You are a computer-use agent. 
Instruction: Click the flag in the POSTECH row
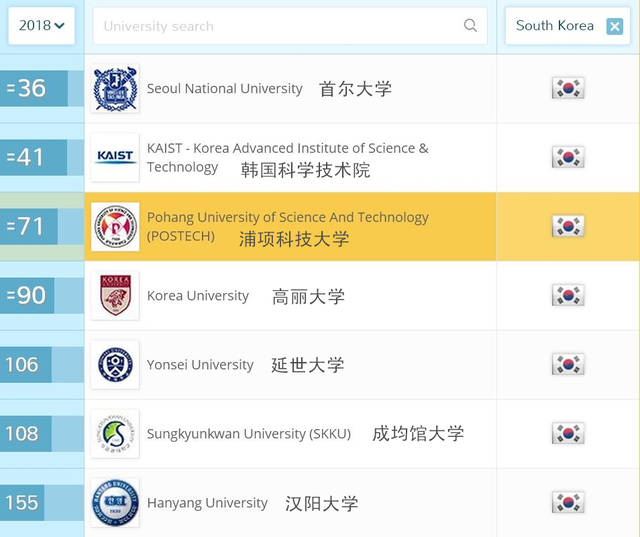(568, 226)
